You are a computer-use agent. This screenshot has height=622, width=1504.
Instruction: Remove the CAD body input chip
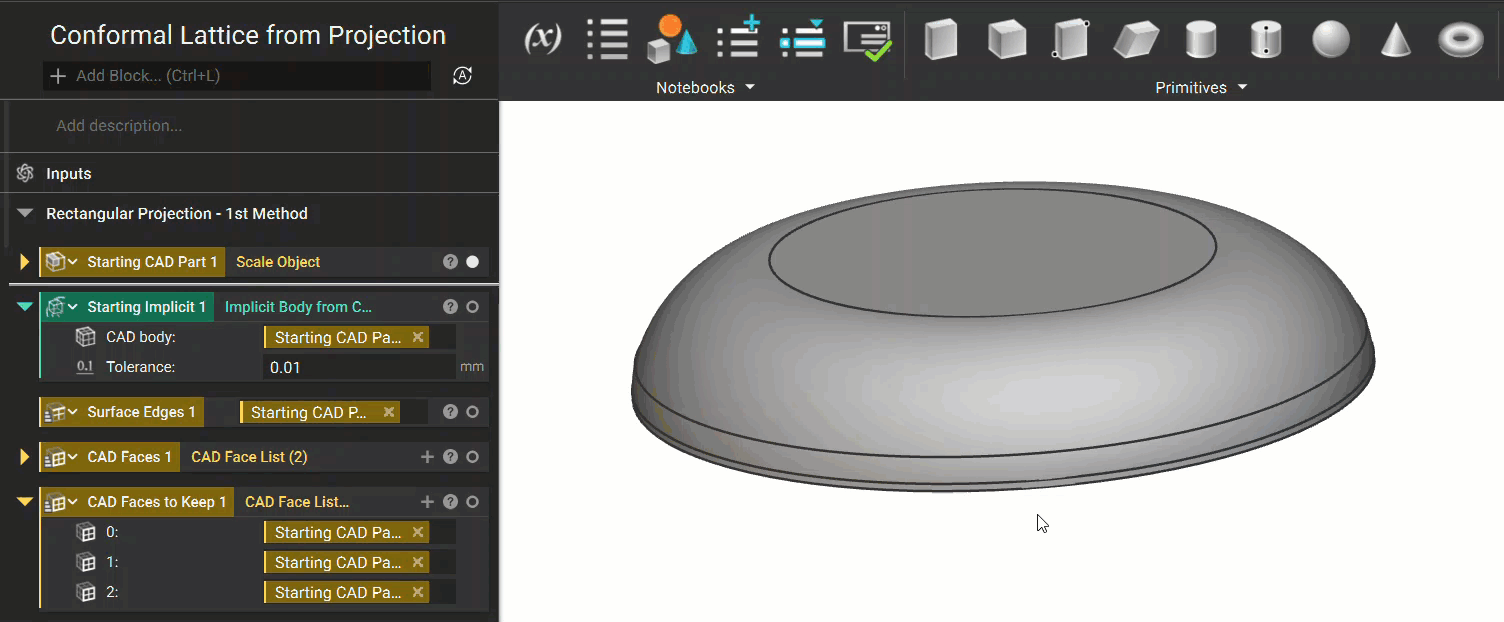pos(418,337)
